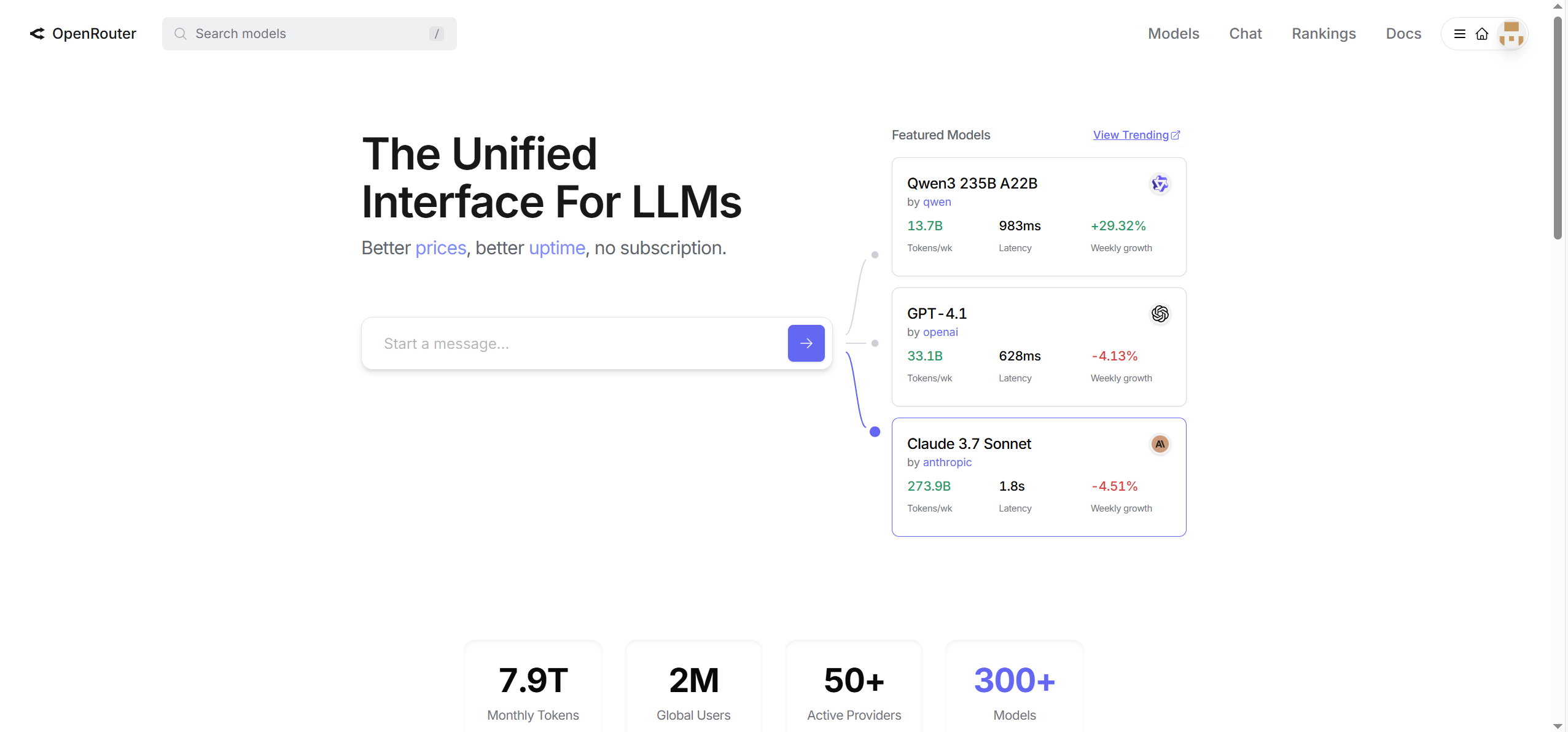This screenshot has height=732, width=1568.
Task: Open the user avatar profile
Action: [x=1511, y=34]
